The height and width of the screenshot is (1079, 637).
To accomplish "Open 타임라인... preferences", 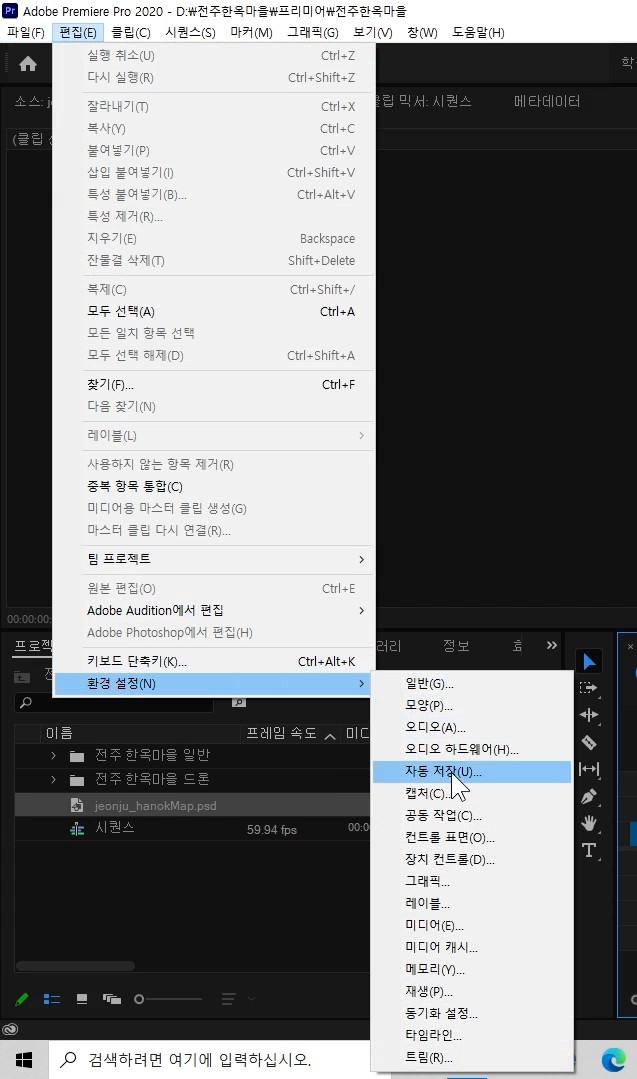I will 472,1035.
